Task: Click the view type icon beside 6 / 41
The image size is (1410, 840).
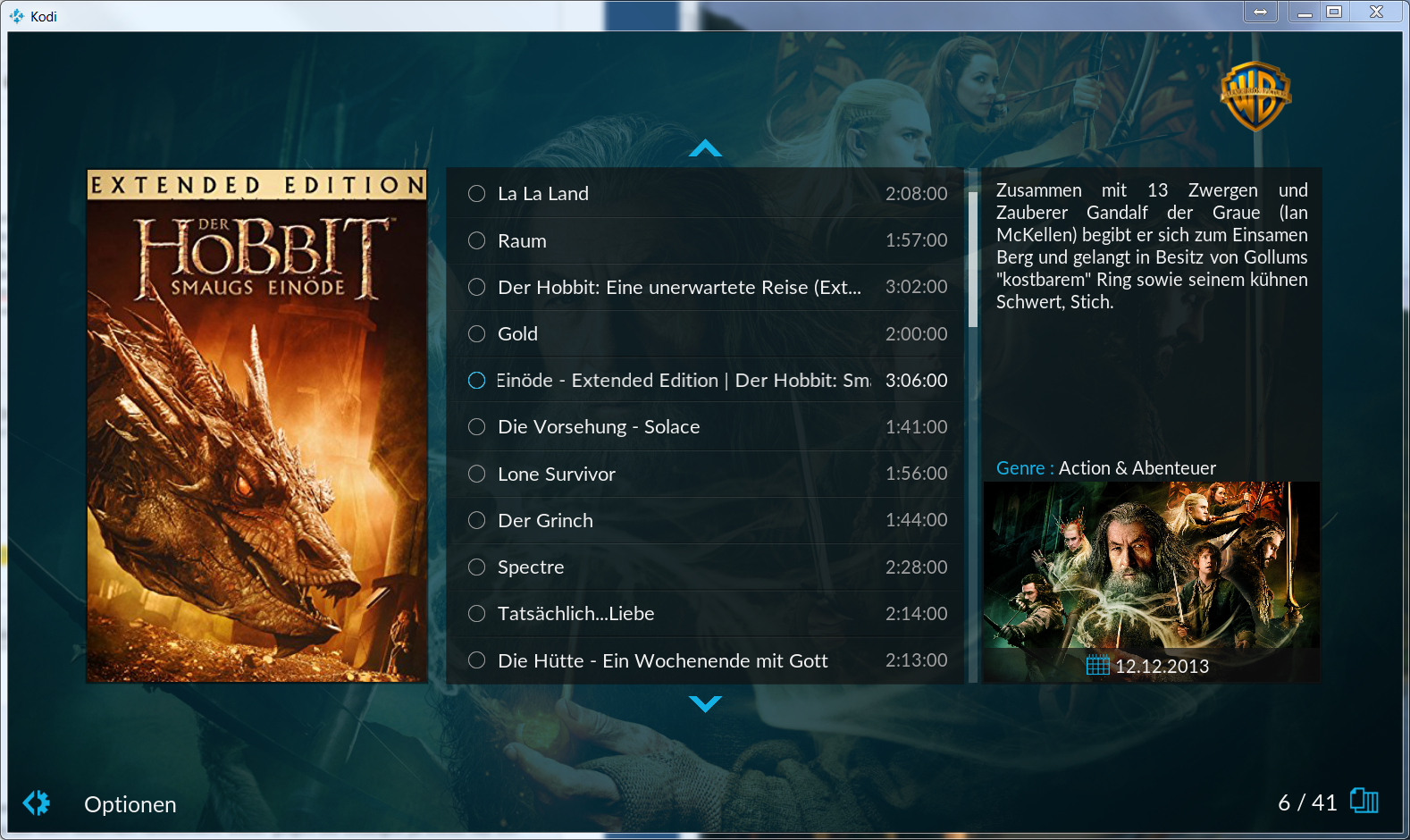Action: point(1364,801)
